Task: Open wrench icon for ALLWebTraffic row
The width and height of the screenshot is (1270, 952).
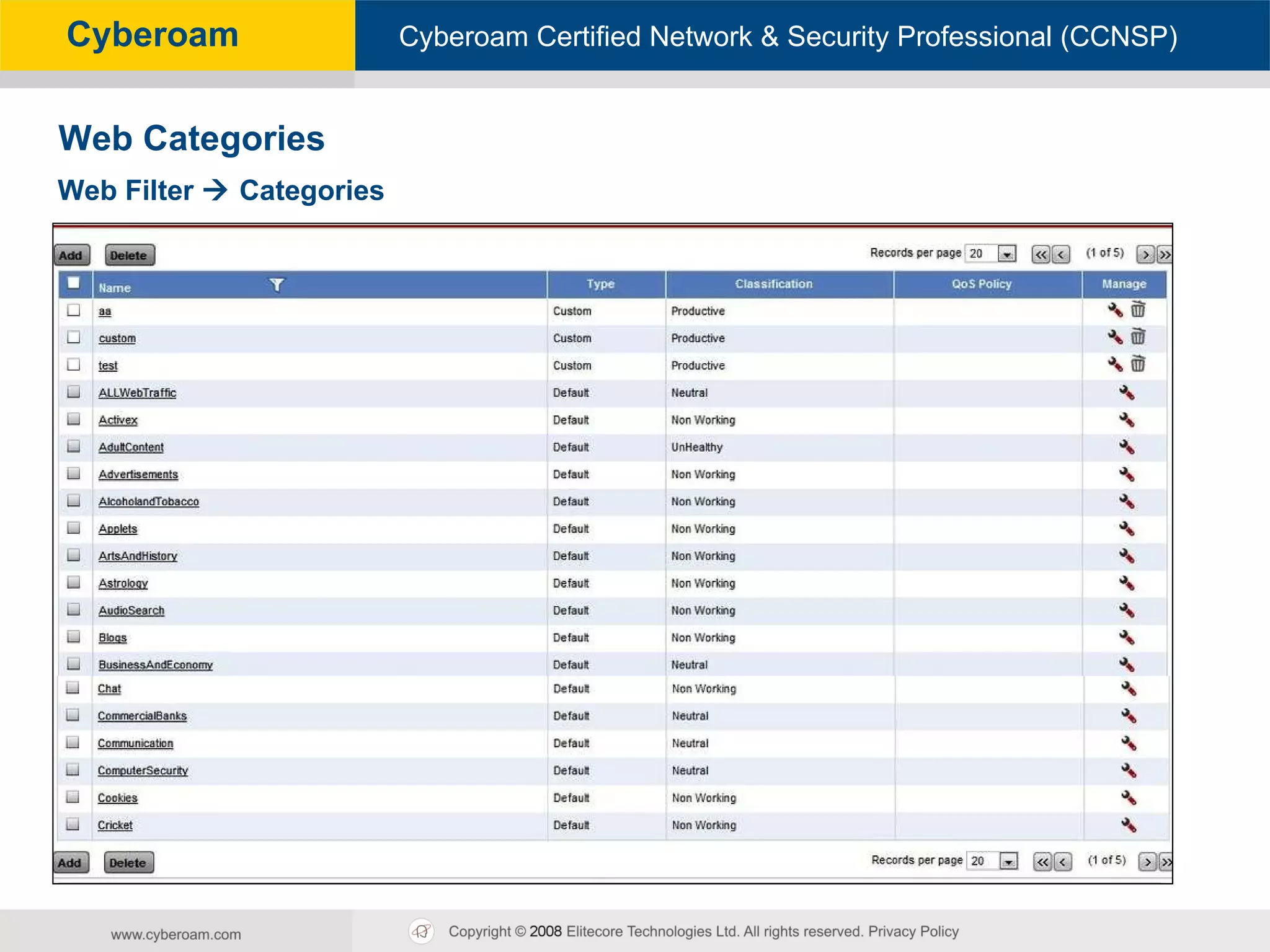Action: coord(1127,393)
